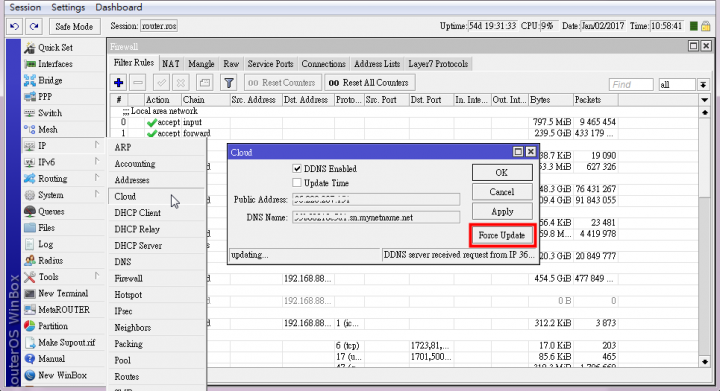Open Log in sidebar

(45, 245)
